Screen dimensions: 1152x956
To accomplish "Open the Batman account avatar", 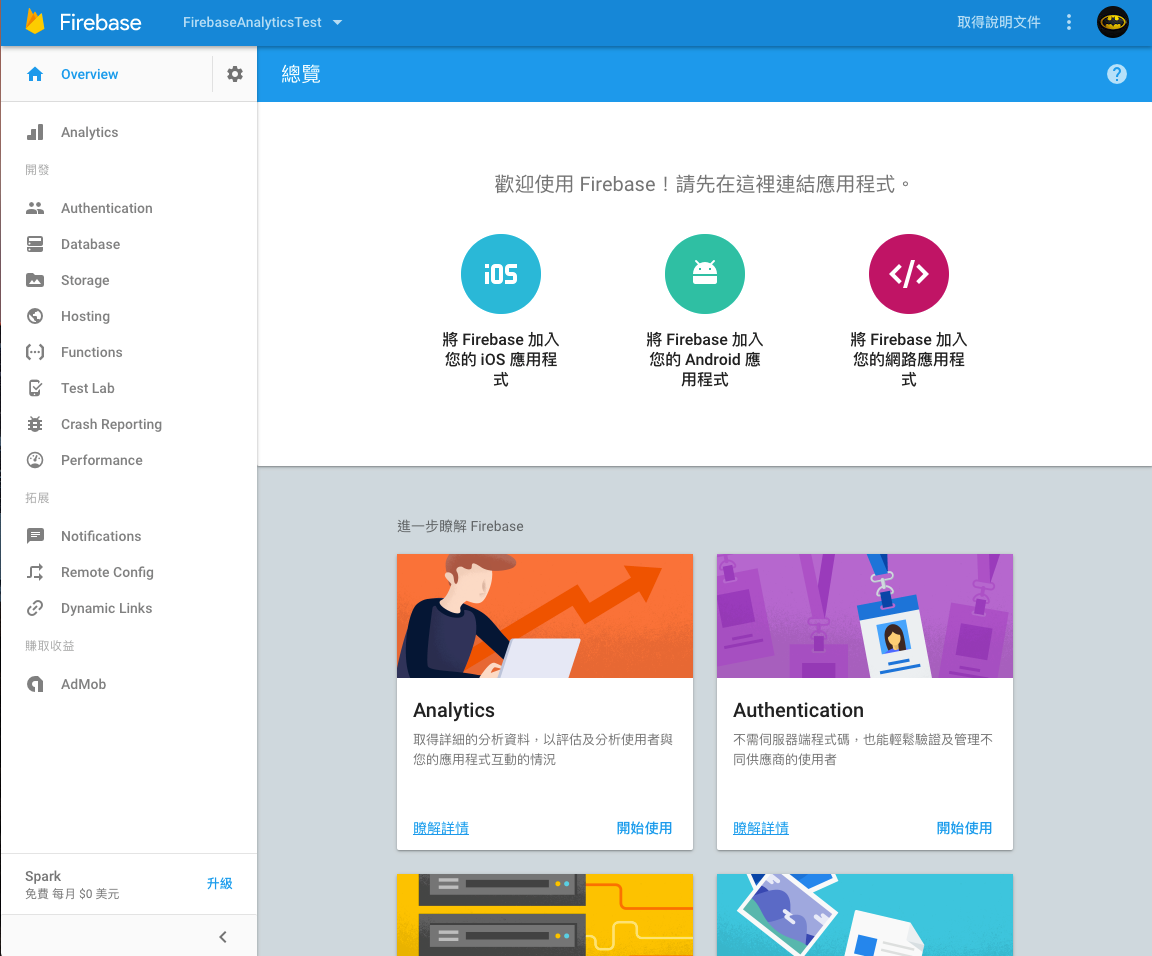I will (1112, 22).
